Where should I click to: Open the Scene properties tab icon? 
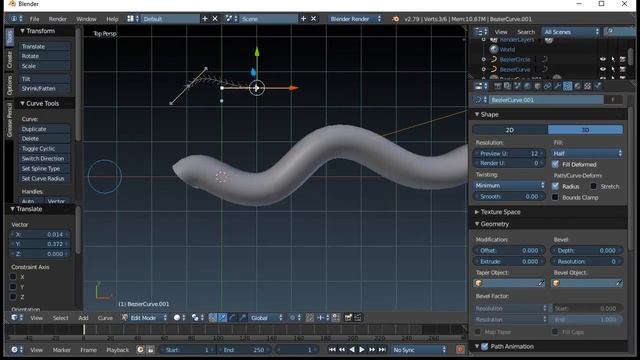click(x=518, y=86)
